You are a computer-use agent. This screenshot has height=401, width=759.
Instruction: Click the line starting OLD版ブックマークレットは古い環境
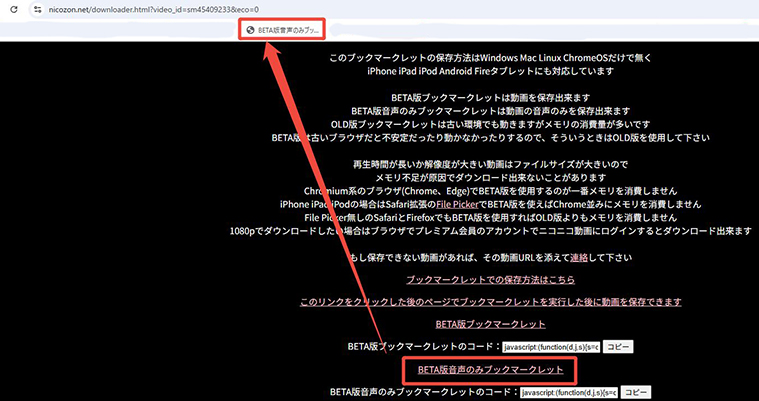tap(490, 124)
